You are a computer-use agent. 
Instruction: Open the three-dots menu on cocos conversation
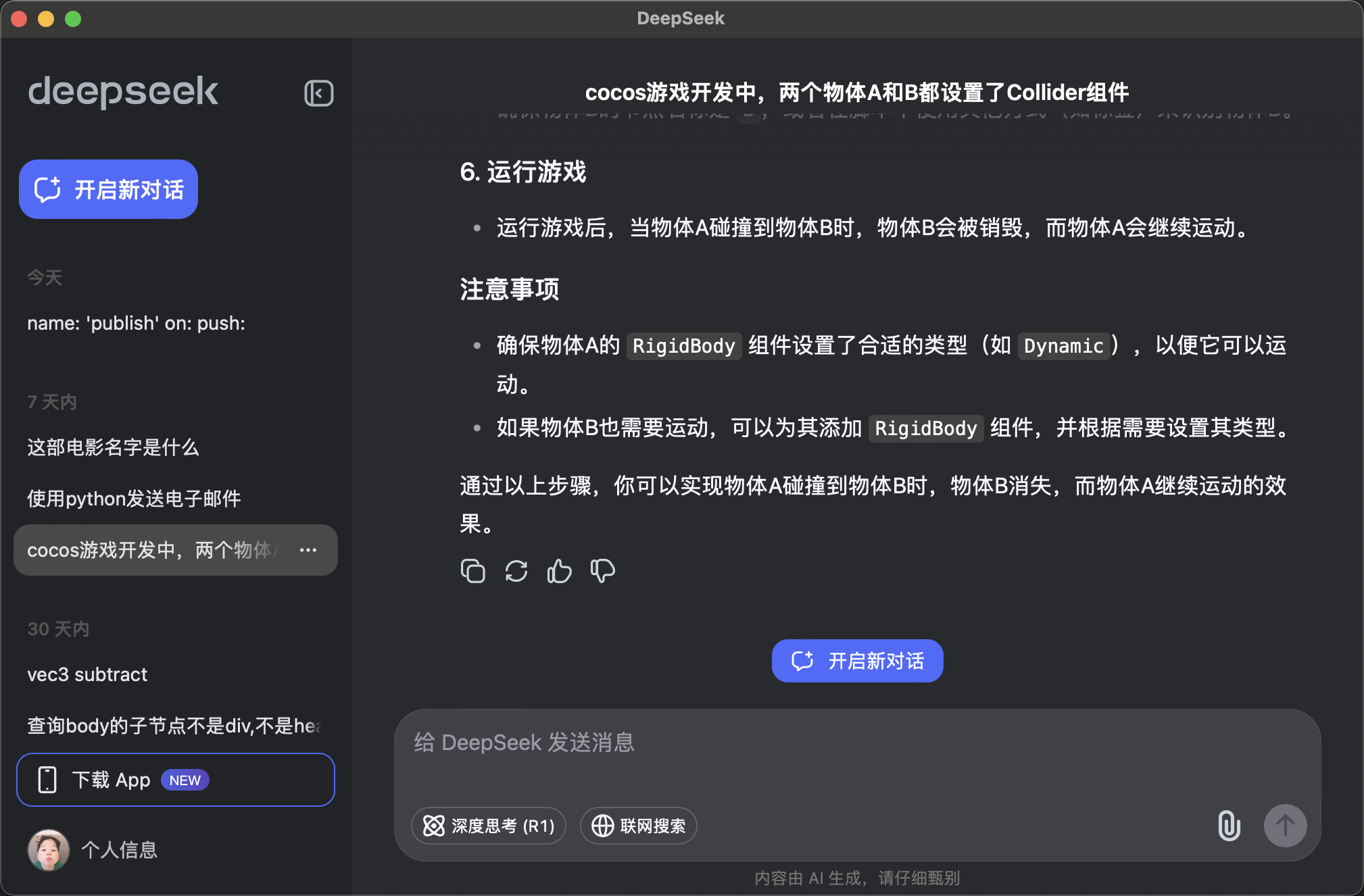pyautogui.click(x=308, y=550)
